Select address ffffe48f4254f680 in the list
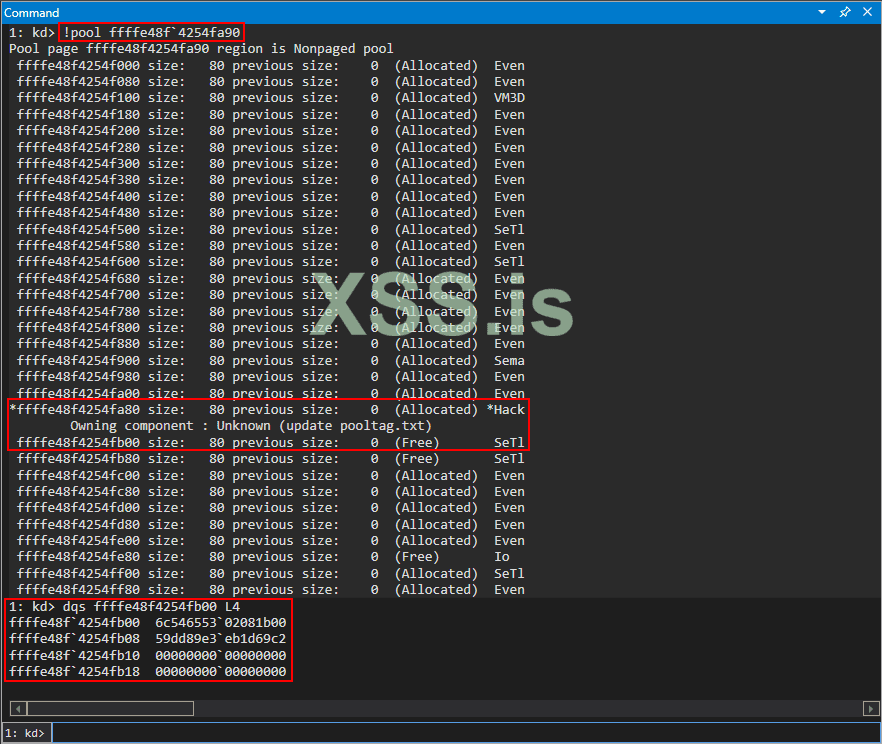The width and height of the screenshot is (882, 744). click(x=78, y=278)
